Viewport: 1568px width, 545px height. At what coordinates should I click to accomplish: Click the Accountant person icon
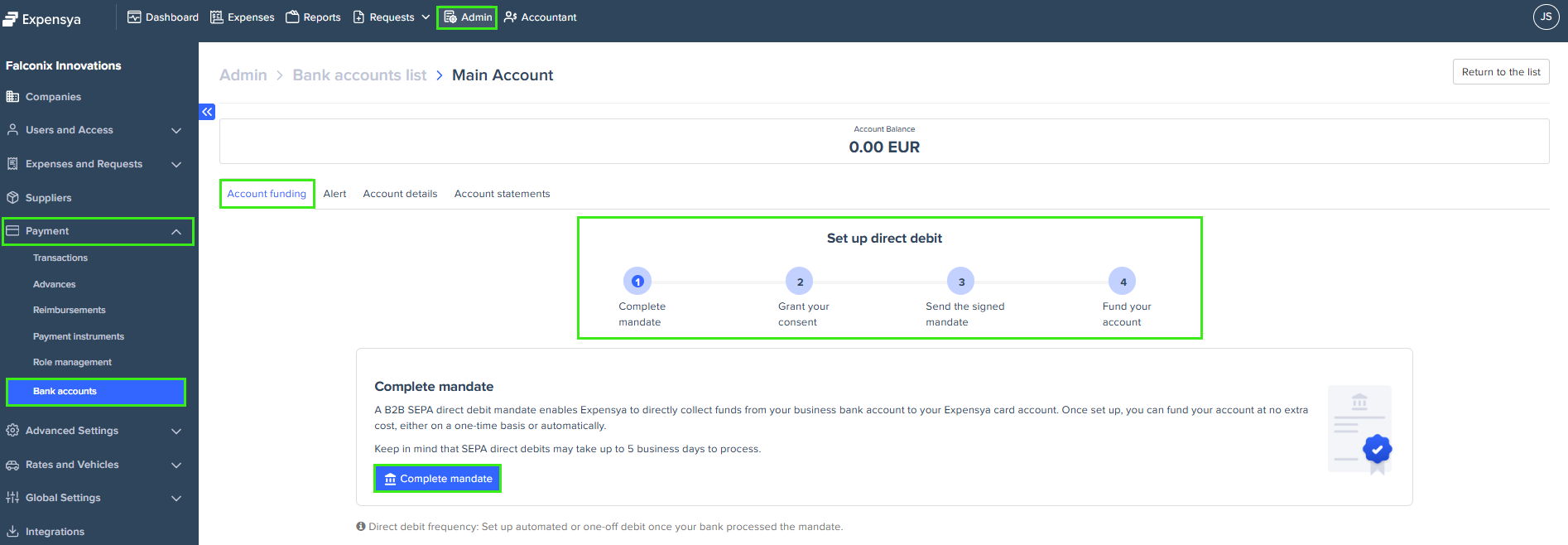point(511,17)
